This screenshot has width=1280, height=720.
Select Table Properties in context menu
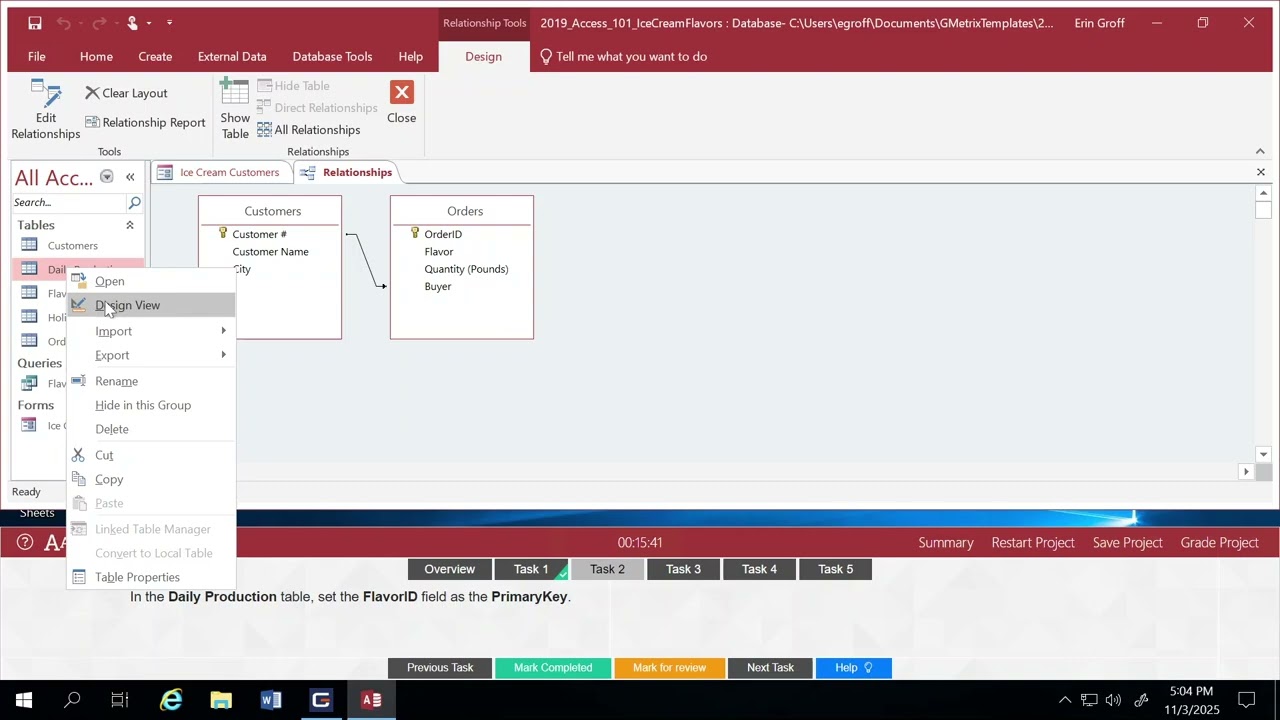click(152, 577)
